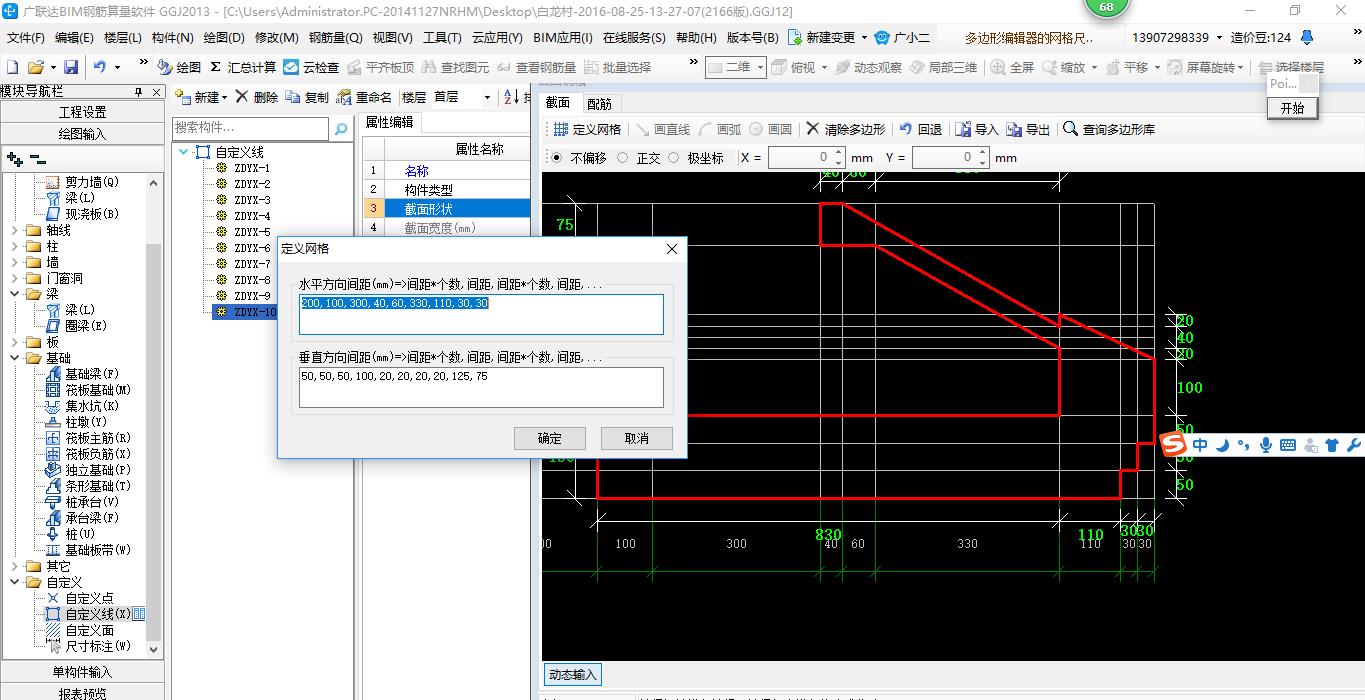1365x700 pixels.
Task: Click 复制 copy component
Action: pyautogui.click(x=307, y=97)
